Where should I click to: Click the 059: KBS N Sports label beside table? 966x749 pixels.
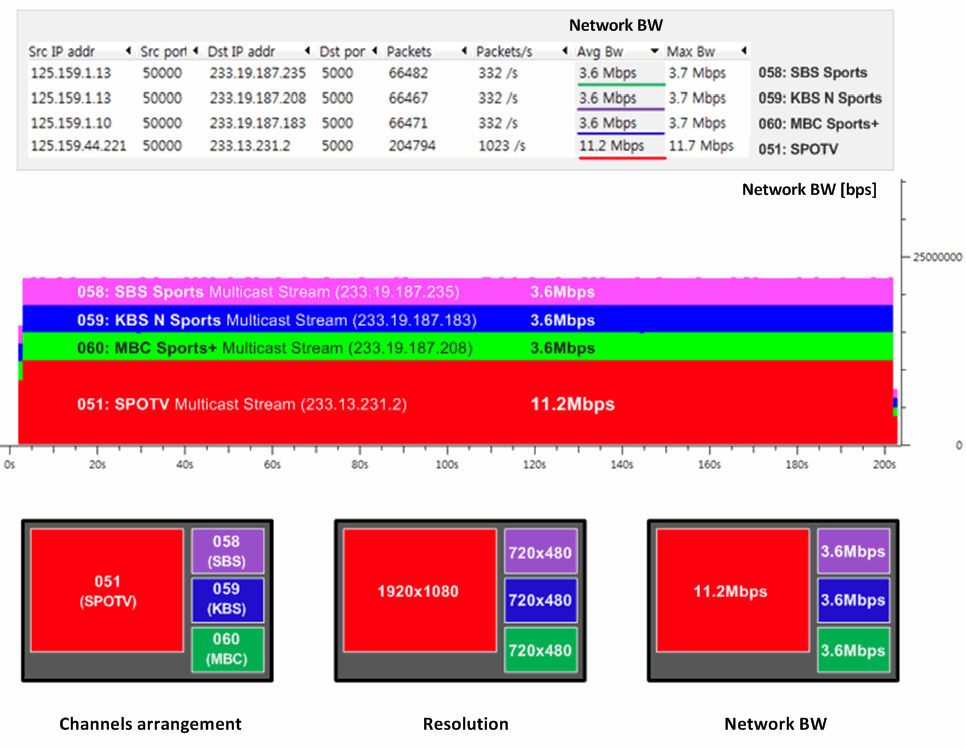coord(820,98)
